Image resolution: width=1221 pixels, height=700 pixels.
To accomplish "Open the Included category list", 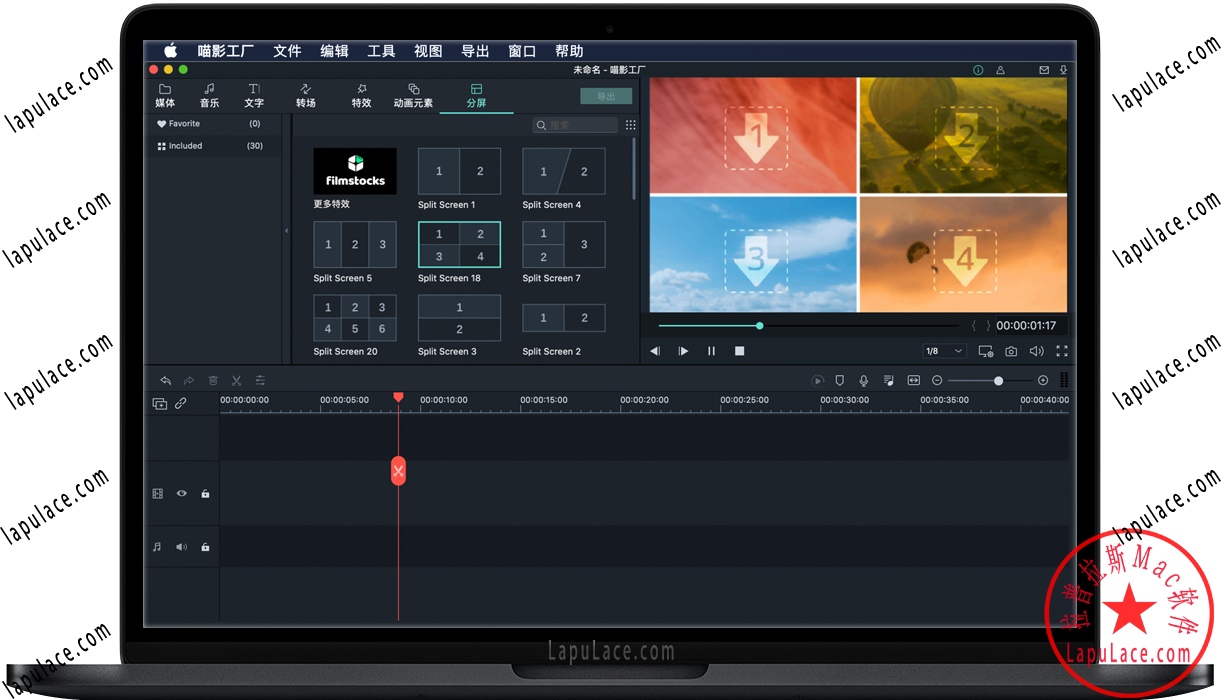I will [x=185, y=146].
